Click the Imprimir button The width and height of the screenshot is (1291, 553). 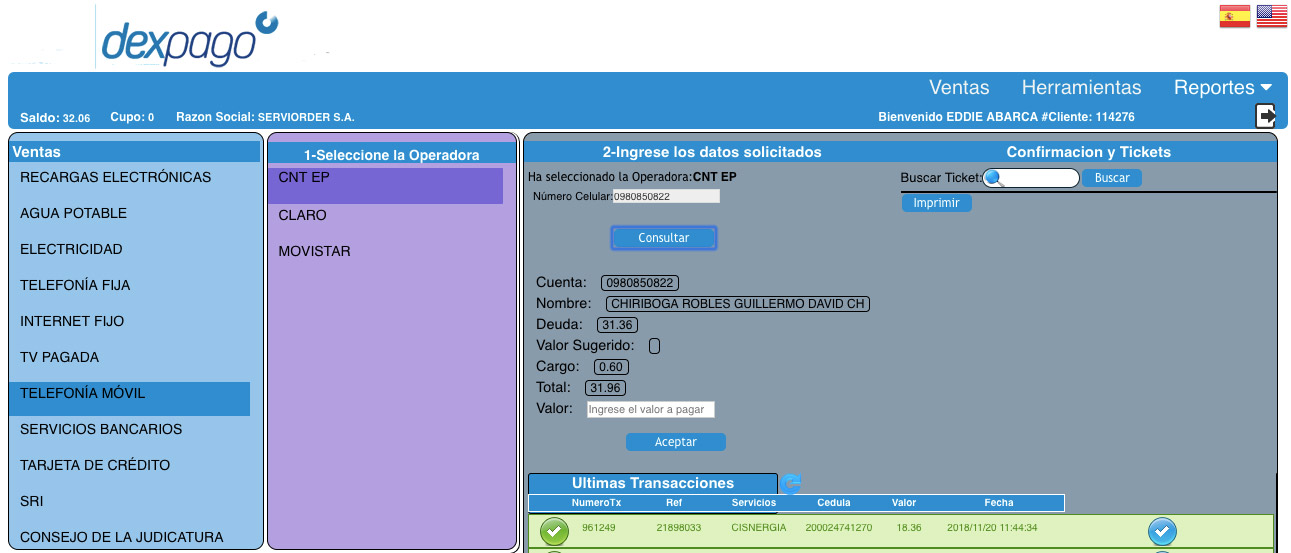click(x=936, y=203)
